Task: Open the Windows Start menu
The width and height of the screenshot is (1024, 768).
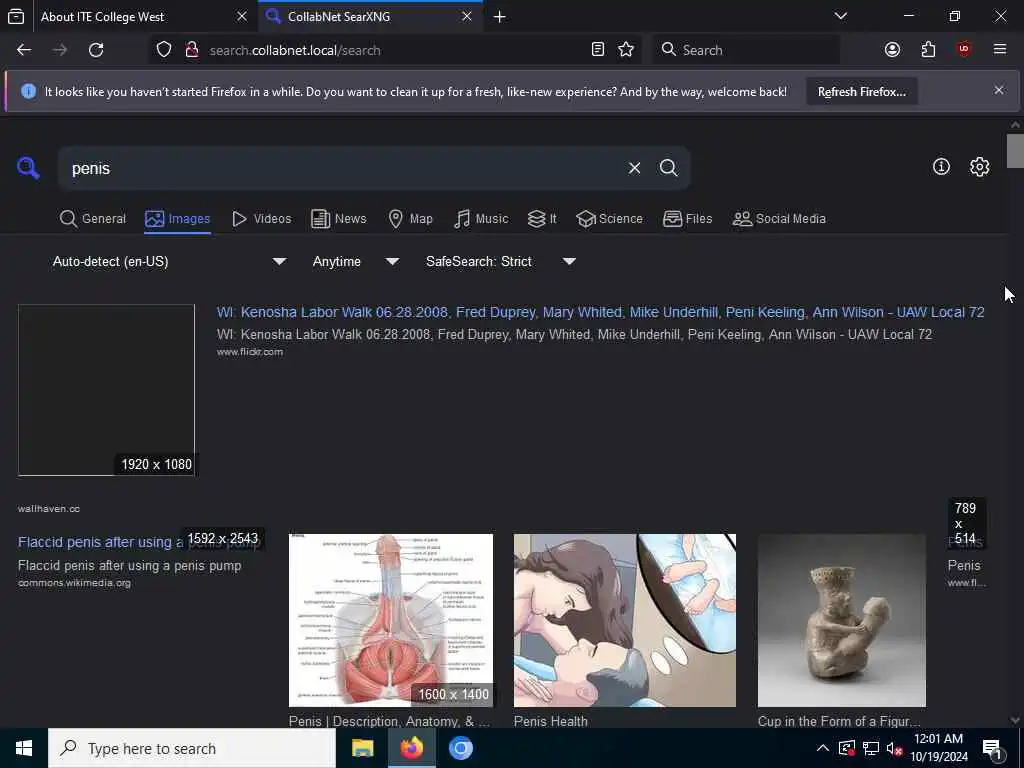Action: click(24, 748)
